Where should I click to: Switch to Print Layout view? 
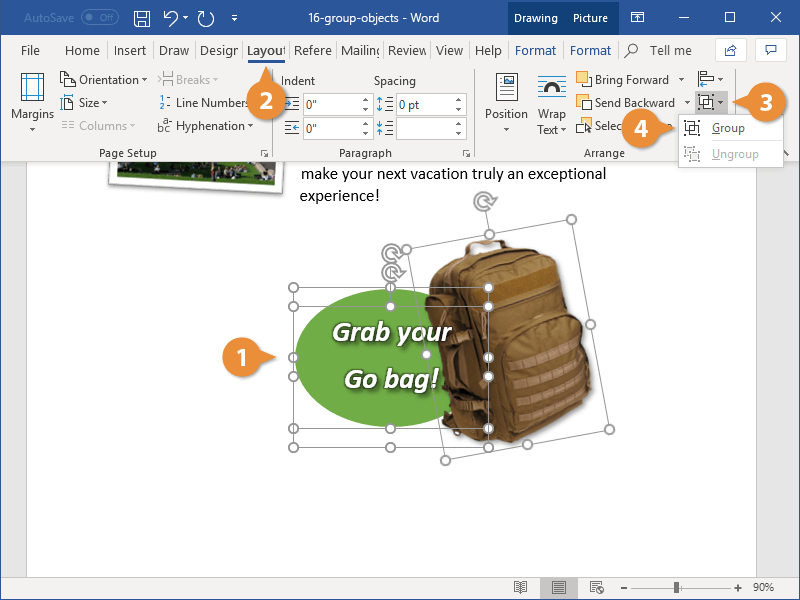(558, 588)
